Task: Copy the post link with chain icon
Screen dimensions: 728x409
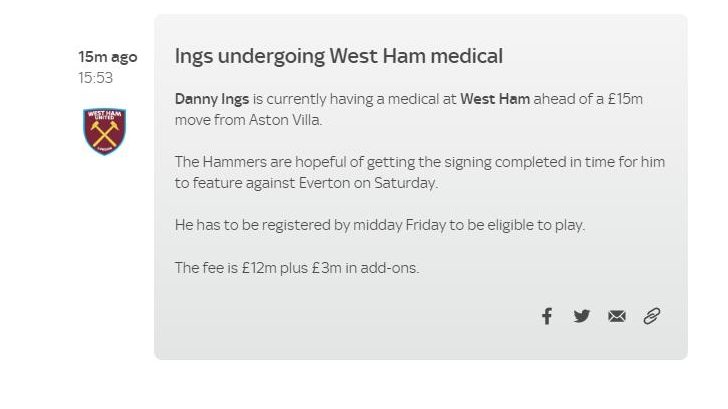Action: point(652,316)
